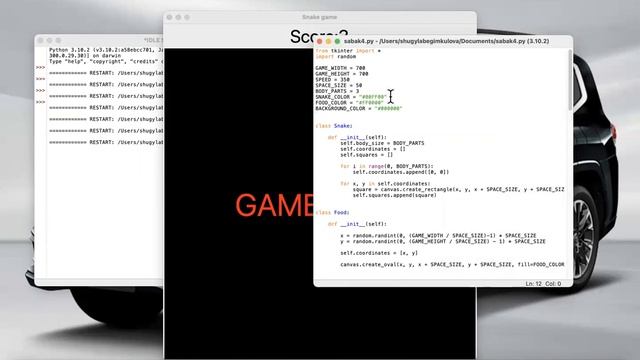Click the 'SPEED = 350' line
This screenshot has height=360, width=640.
pos(332,80)
